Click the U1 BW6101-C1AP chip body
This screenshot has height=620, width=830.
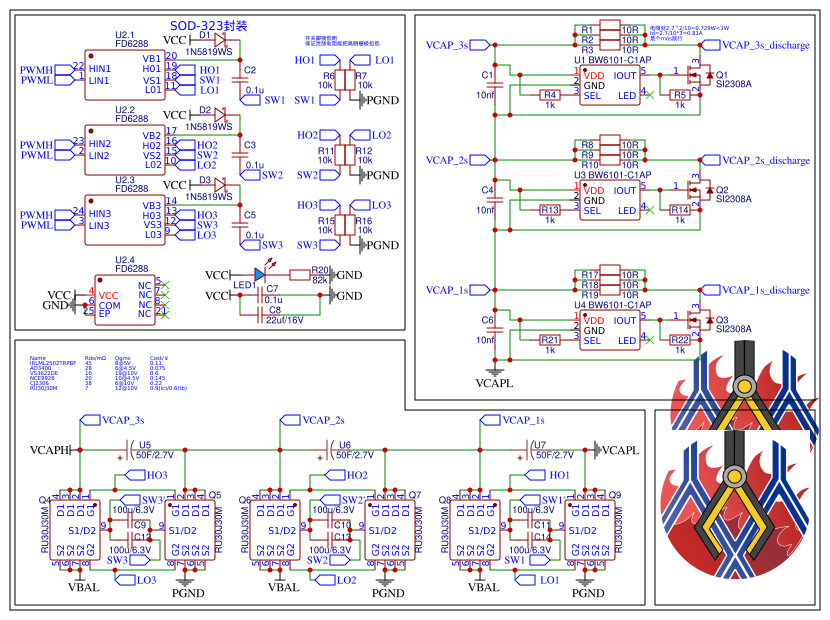pyautogui.click(x=610, y=85)
